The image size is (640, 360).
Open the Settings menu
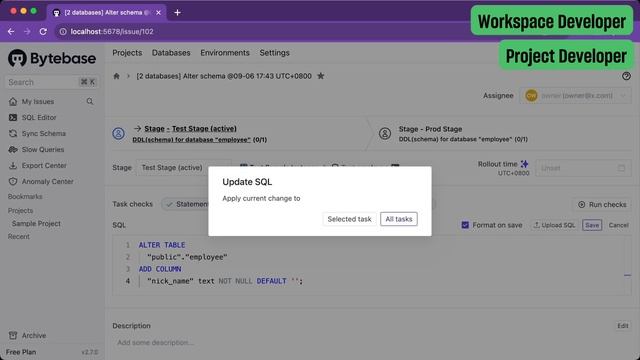(274, 53)
